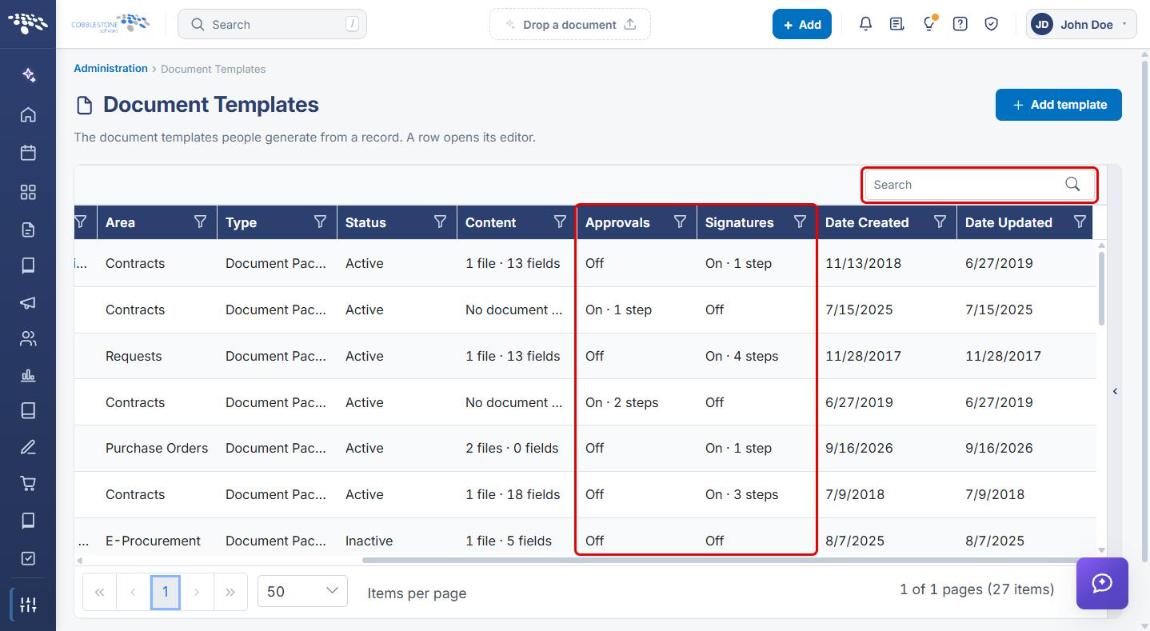This screenshot has height=631, width=1150.
Task: Filter the Area column
Action: (200, 222)
